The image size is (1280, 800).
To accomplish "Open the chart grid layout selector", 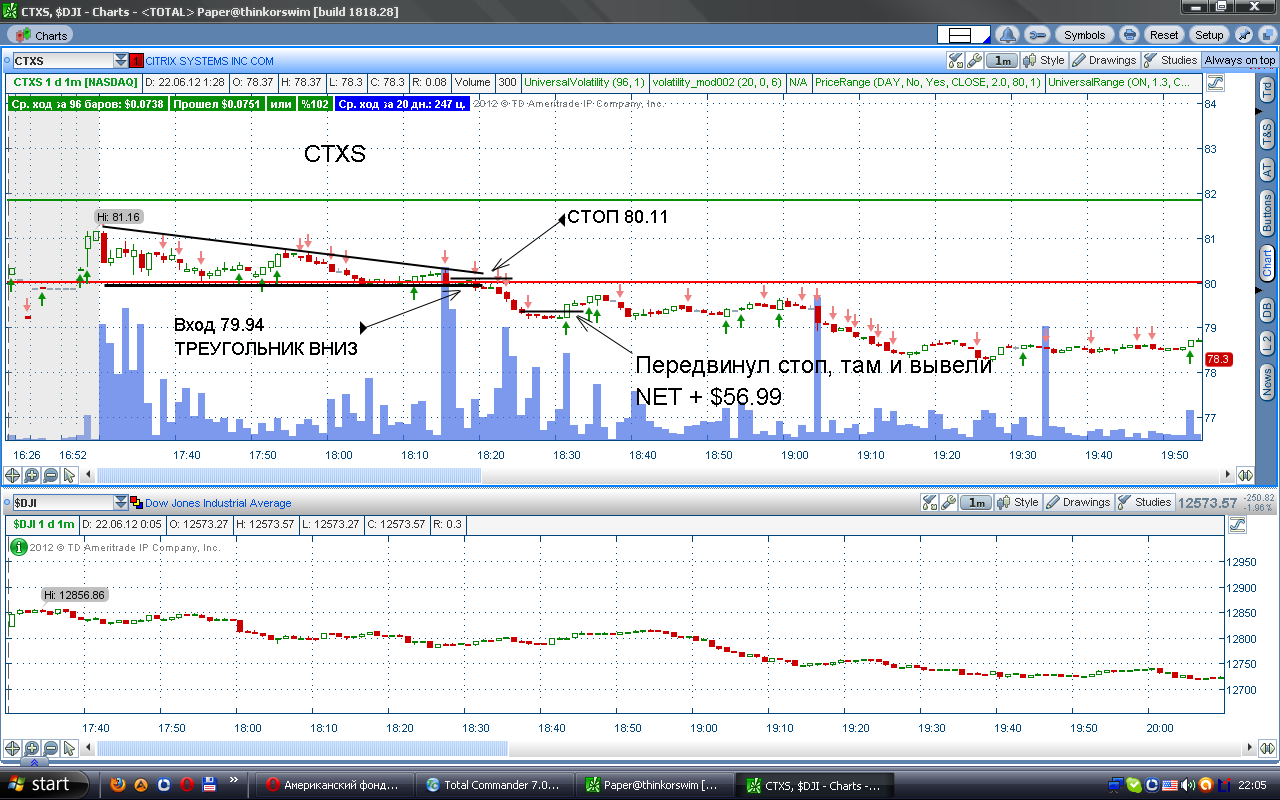I will tap(963, 35).
